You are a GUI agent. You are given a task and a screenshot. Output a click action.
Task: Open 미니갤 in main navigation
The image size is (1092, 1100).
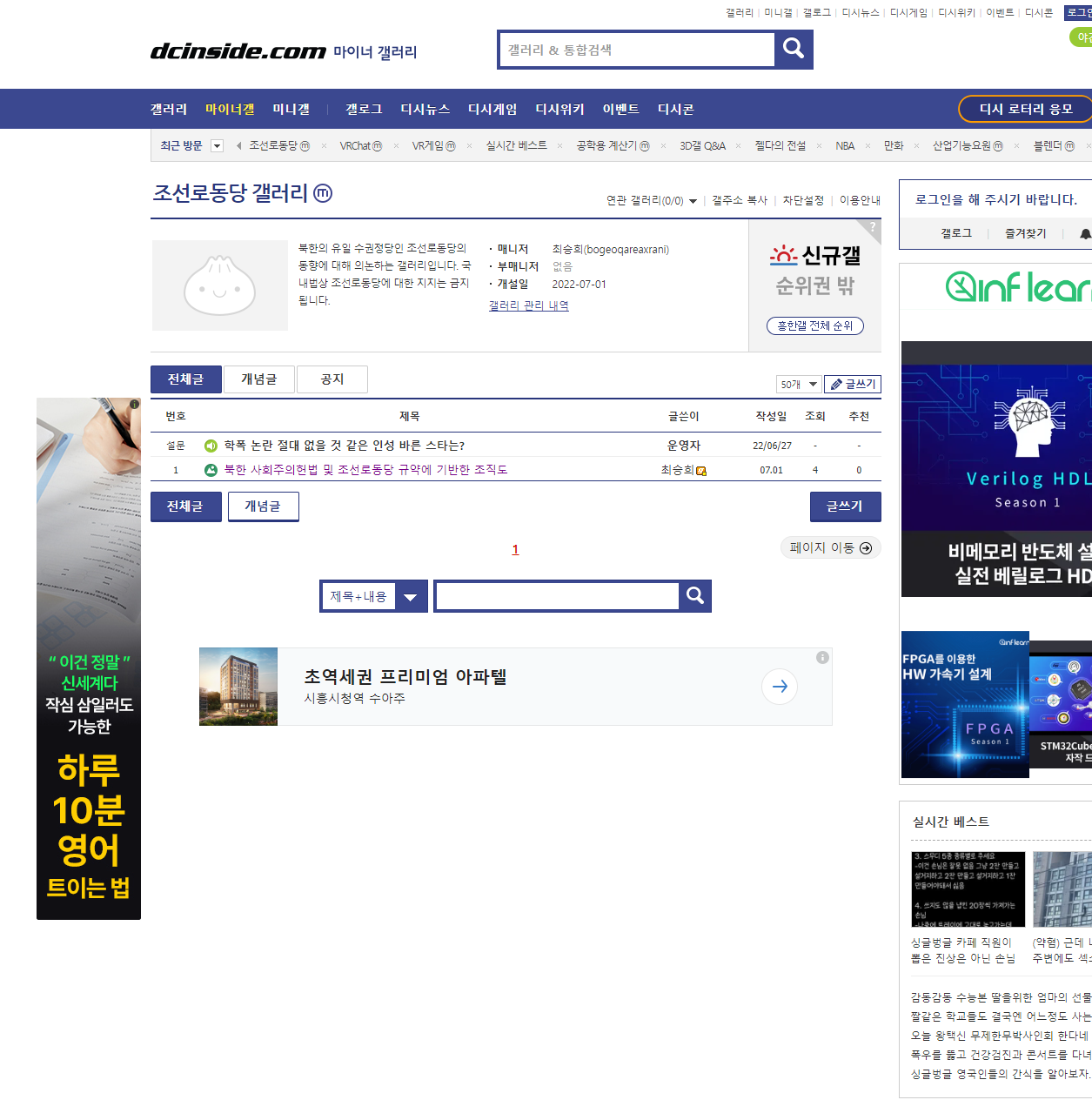click(x=291, y=109)
